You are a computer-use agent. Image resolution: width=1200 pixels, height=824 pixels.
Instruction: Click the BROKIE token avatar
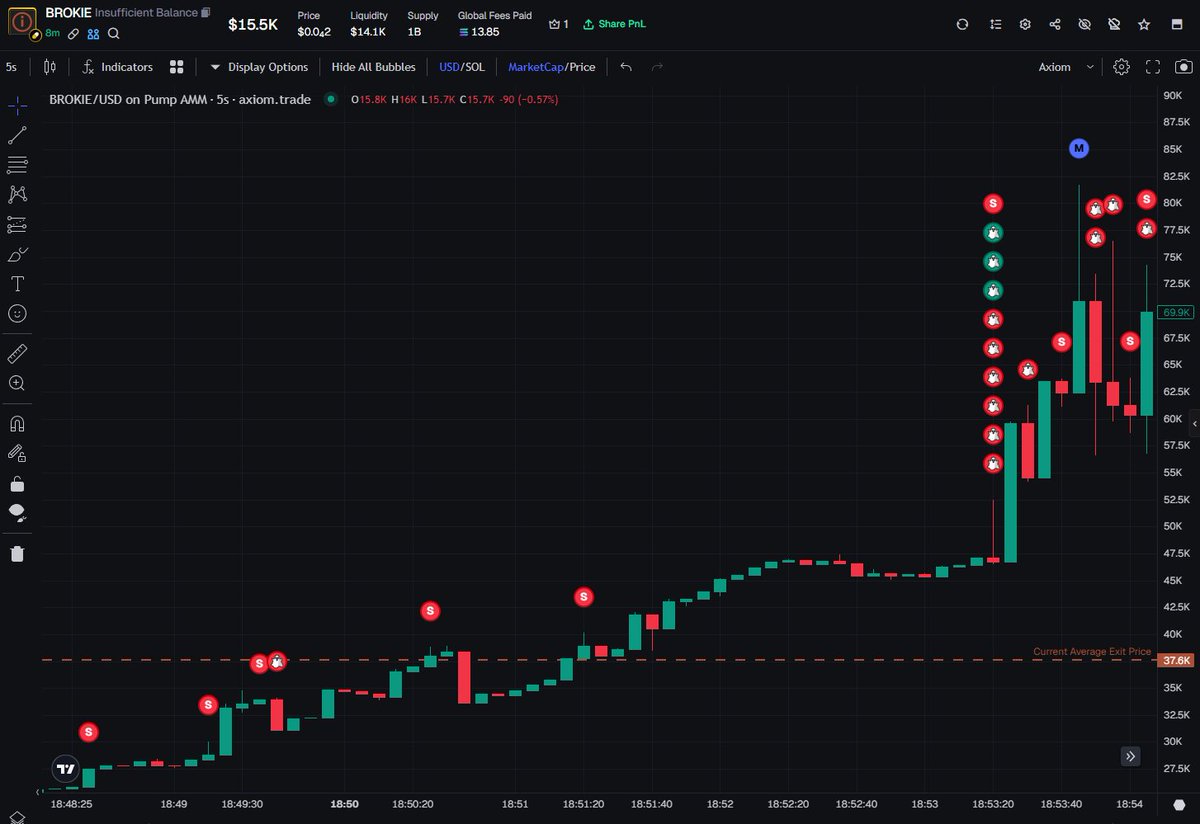click(21, 22)
